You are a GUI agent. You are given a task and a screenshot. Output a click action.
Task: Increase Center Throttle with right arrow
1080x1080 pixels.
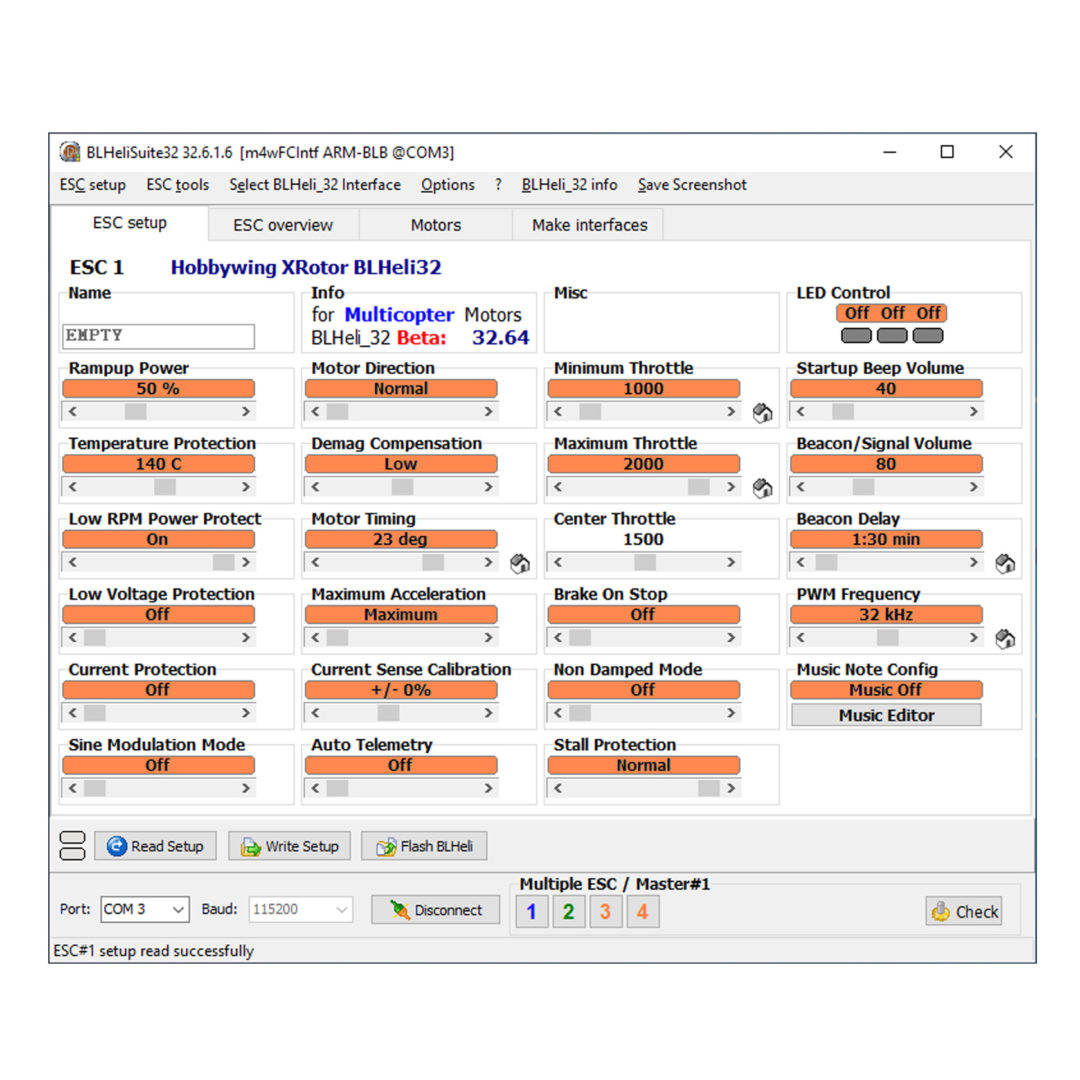click(x=731, y=562)
